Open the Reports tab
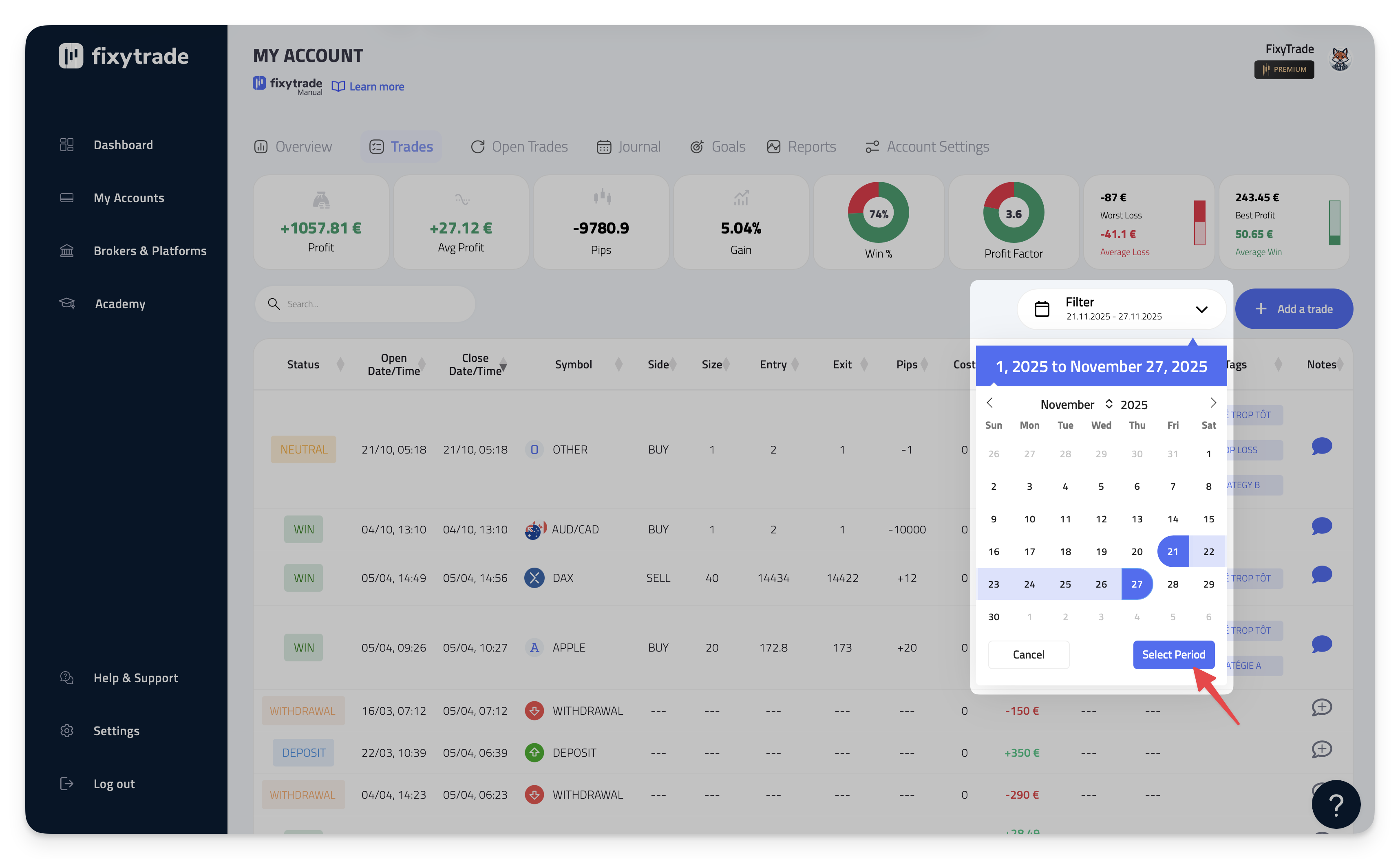The image size is (1400, 859). [802, 147]
